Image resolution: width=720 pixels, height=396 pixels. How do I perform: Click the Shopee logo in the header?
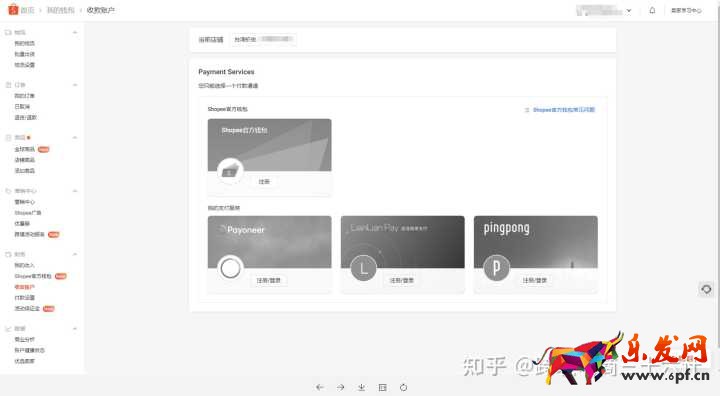point(13,9)
